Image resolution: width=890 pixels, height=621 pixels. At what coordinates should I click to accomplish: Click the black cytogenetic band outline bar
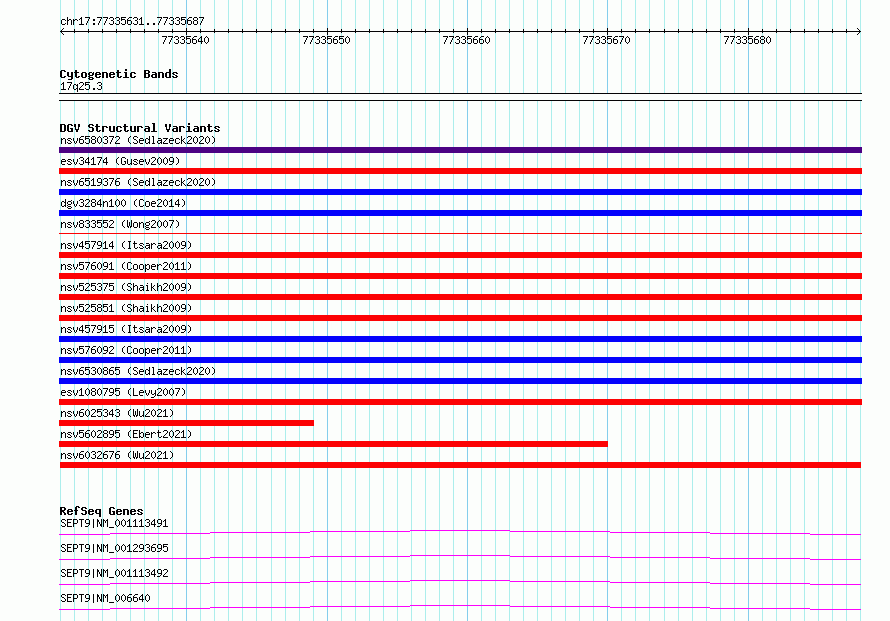[x=460, y=97]
